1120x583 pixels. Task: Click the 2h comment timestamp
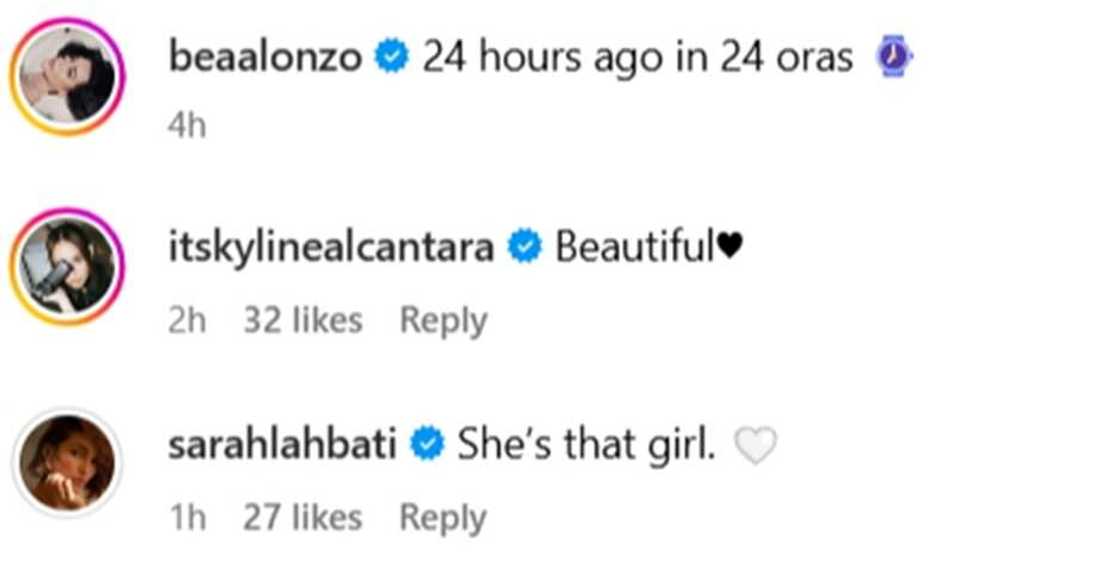(x=186, y=321)
